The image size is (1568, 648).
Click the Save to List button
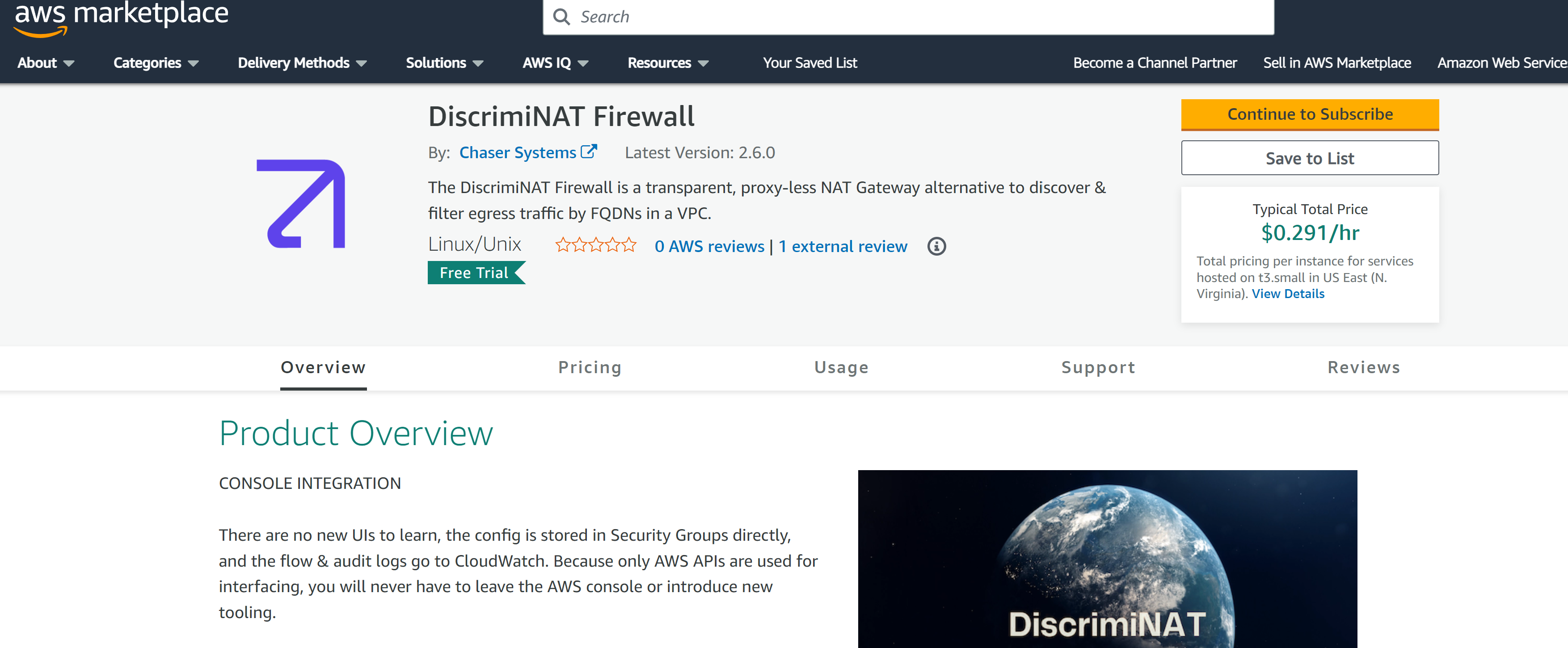pos(1309,158)
